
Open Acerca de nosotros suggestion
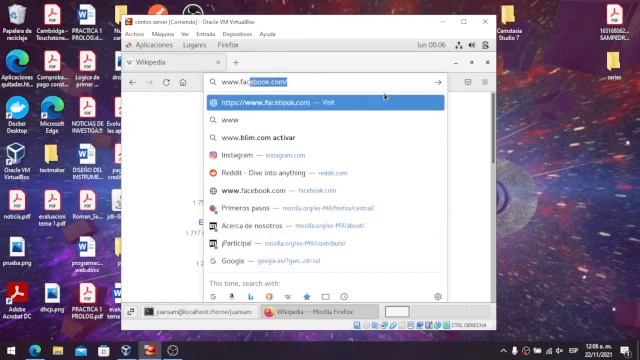325,226
